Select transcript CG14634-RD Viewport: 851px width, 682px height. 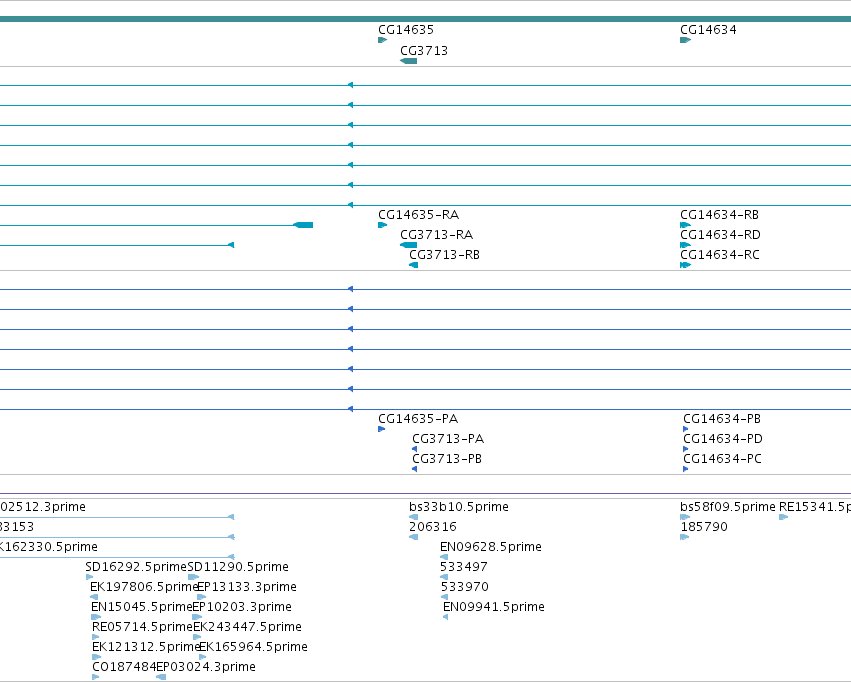pyautogui.click(x=720, y=235)
